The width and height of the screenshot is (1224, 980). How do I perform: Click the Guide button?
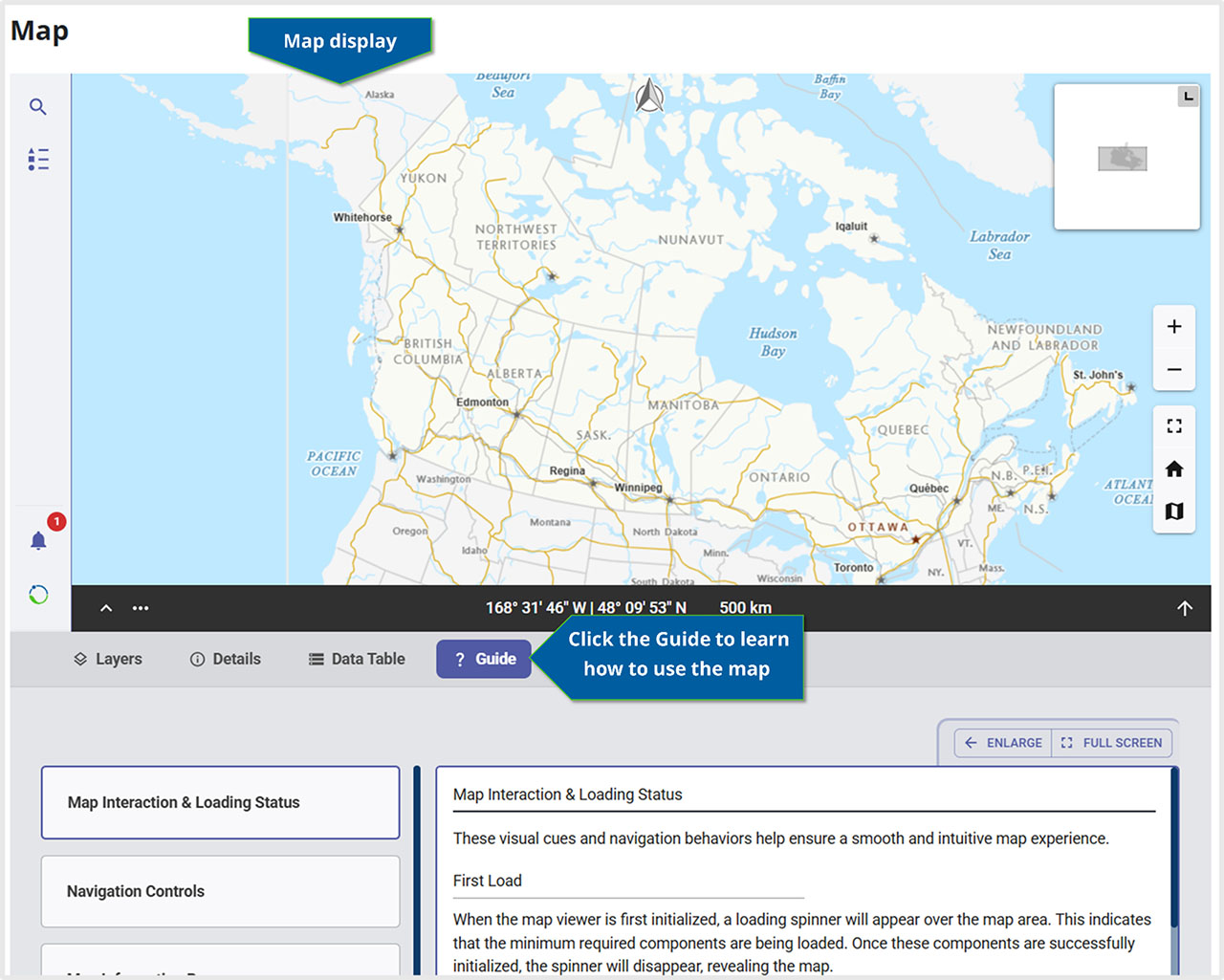[x=484, y=659]
